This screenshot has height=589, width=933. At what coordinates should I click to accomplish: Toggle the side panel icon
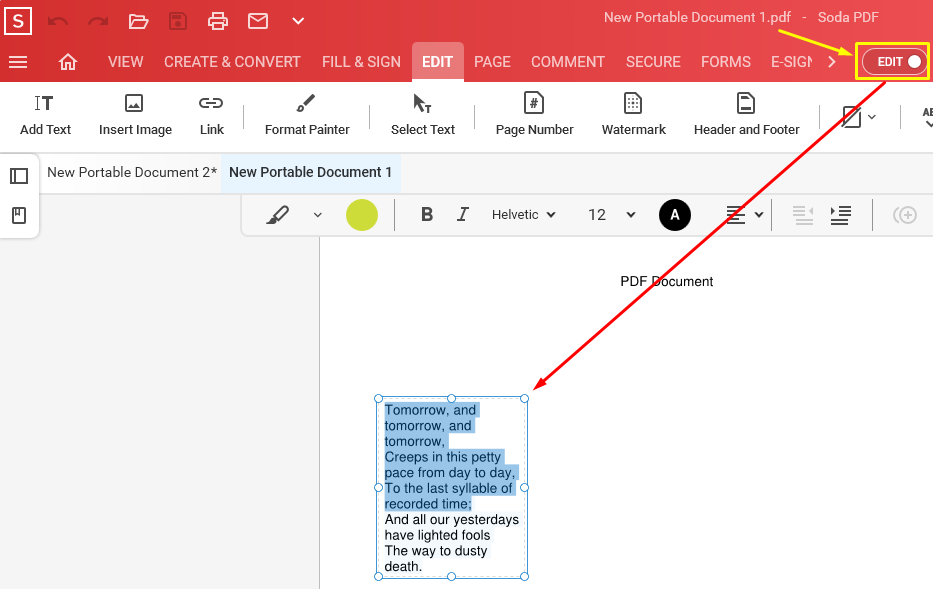(19, 176)
